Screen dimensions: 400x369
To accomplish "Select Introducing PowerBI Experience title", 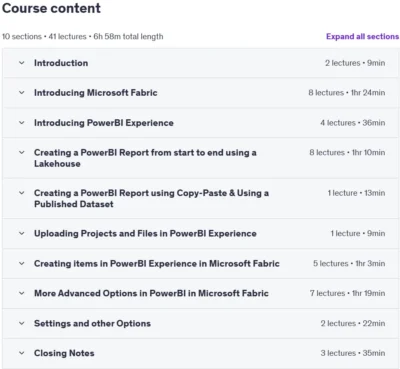I will [104, 123].
